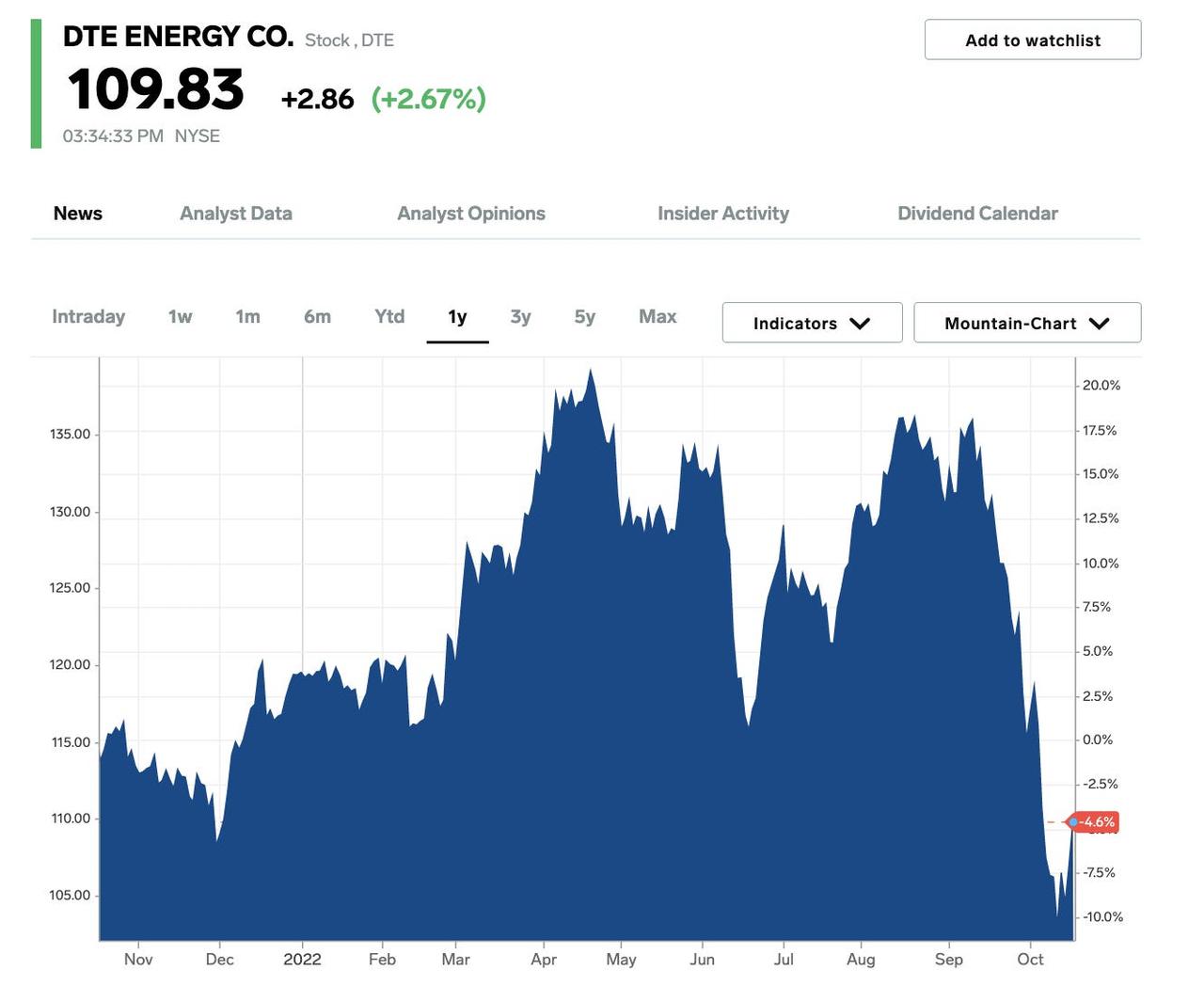
Task: Open the Mountain-Chart type selector
Action: click(x=1025, y=323)
